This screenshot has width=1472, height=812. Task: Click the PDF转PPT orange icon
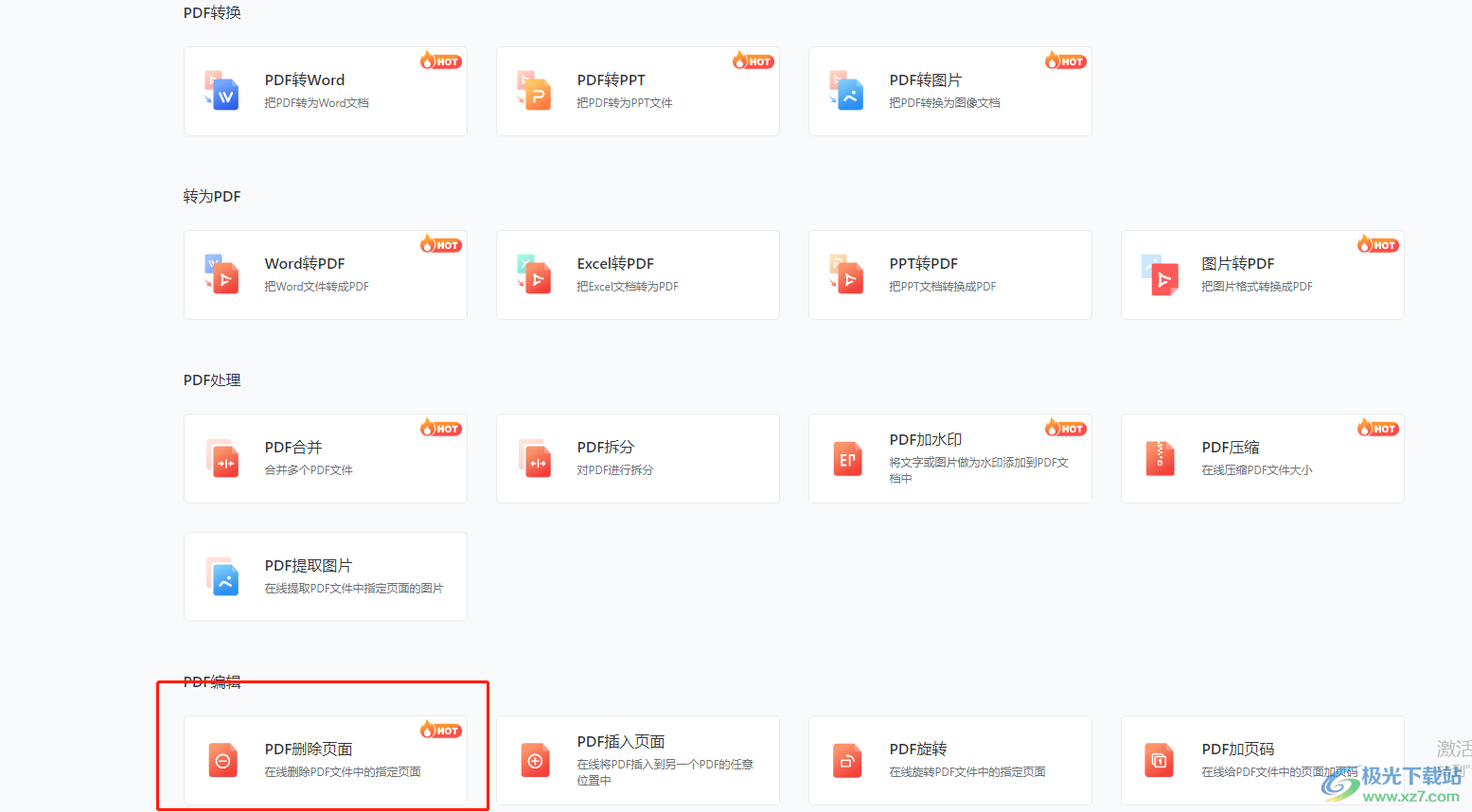click(535, 91)
